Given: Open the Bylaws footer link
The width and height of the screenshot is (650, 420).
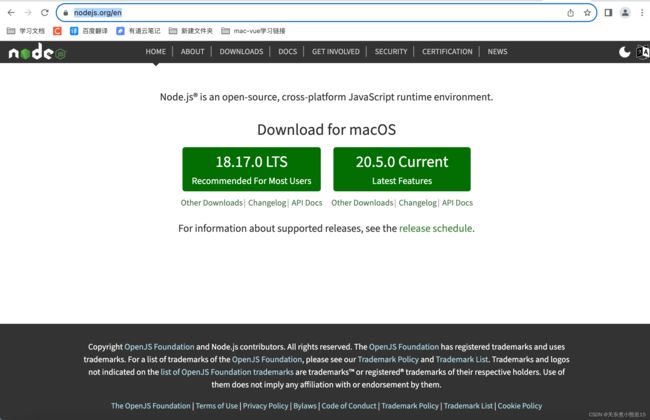Looking at the screenshot, I should pos(305,406).
